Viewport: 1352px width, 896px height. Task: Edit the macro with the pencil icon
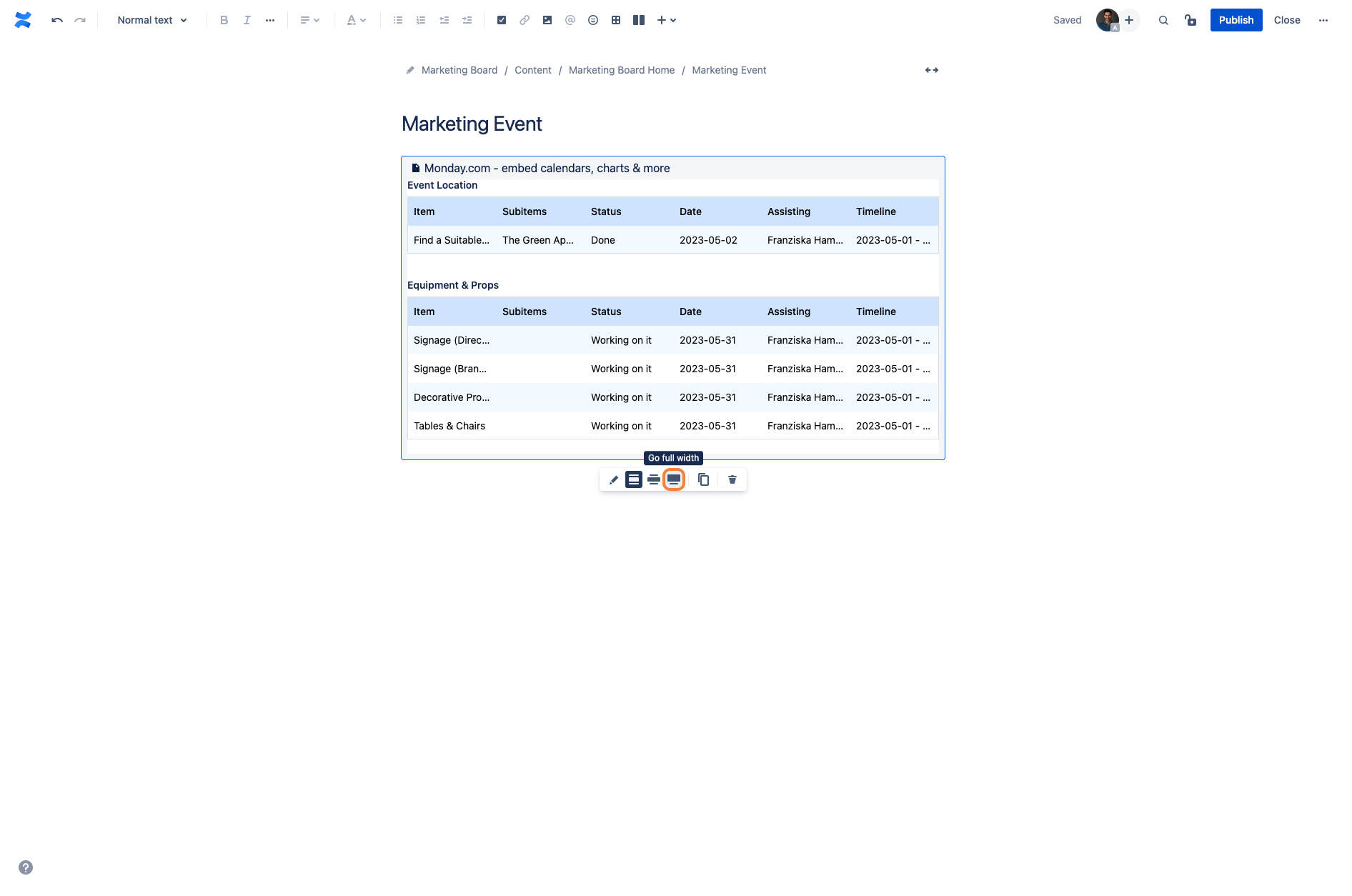pos(613,479)
